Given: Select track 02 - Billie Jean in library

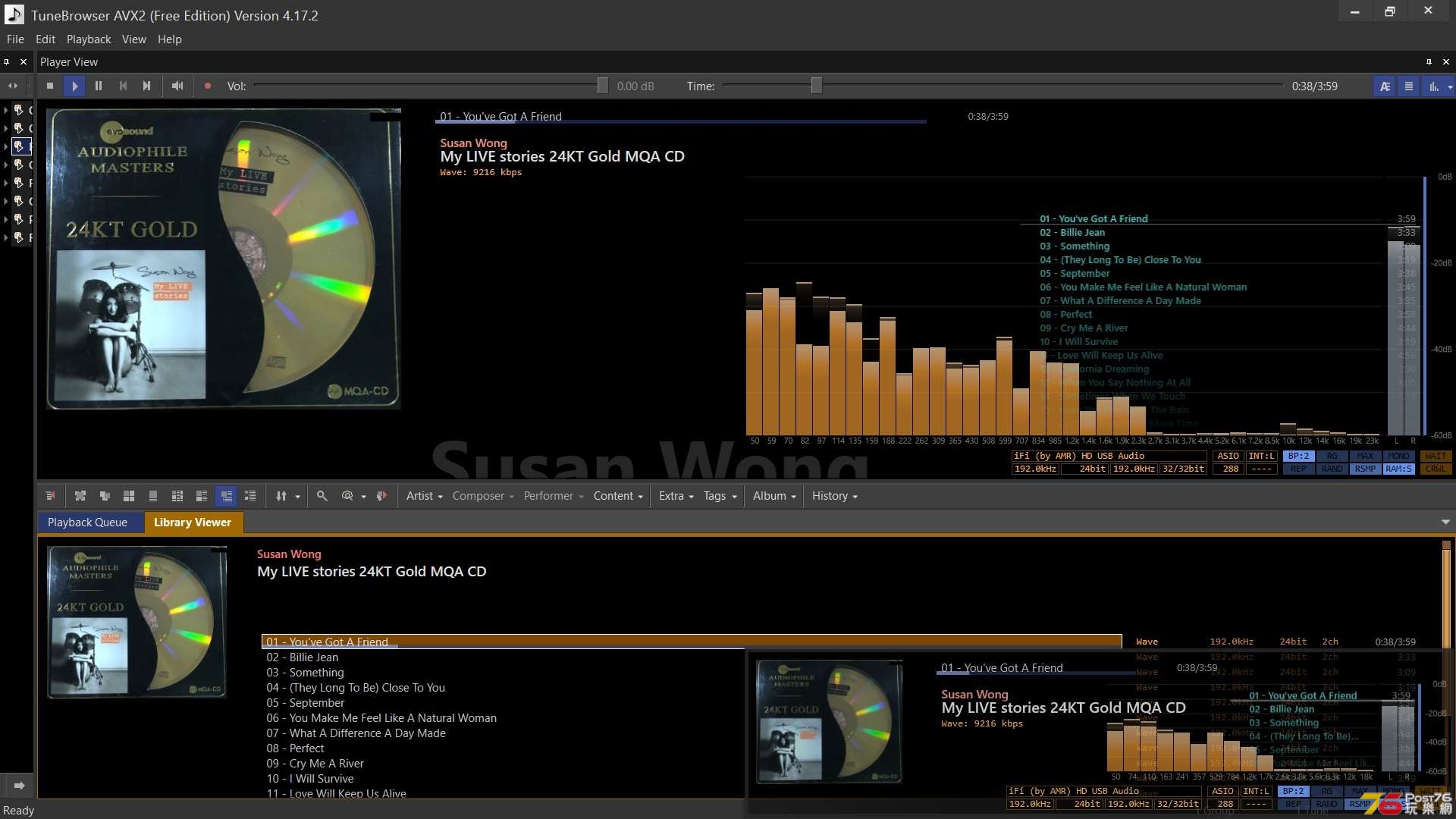Looking at the screenshot, I should (x=303, y=657).
